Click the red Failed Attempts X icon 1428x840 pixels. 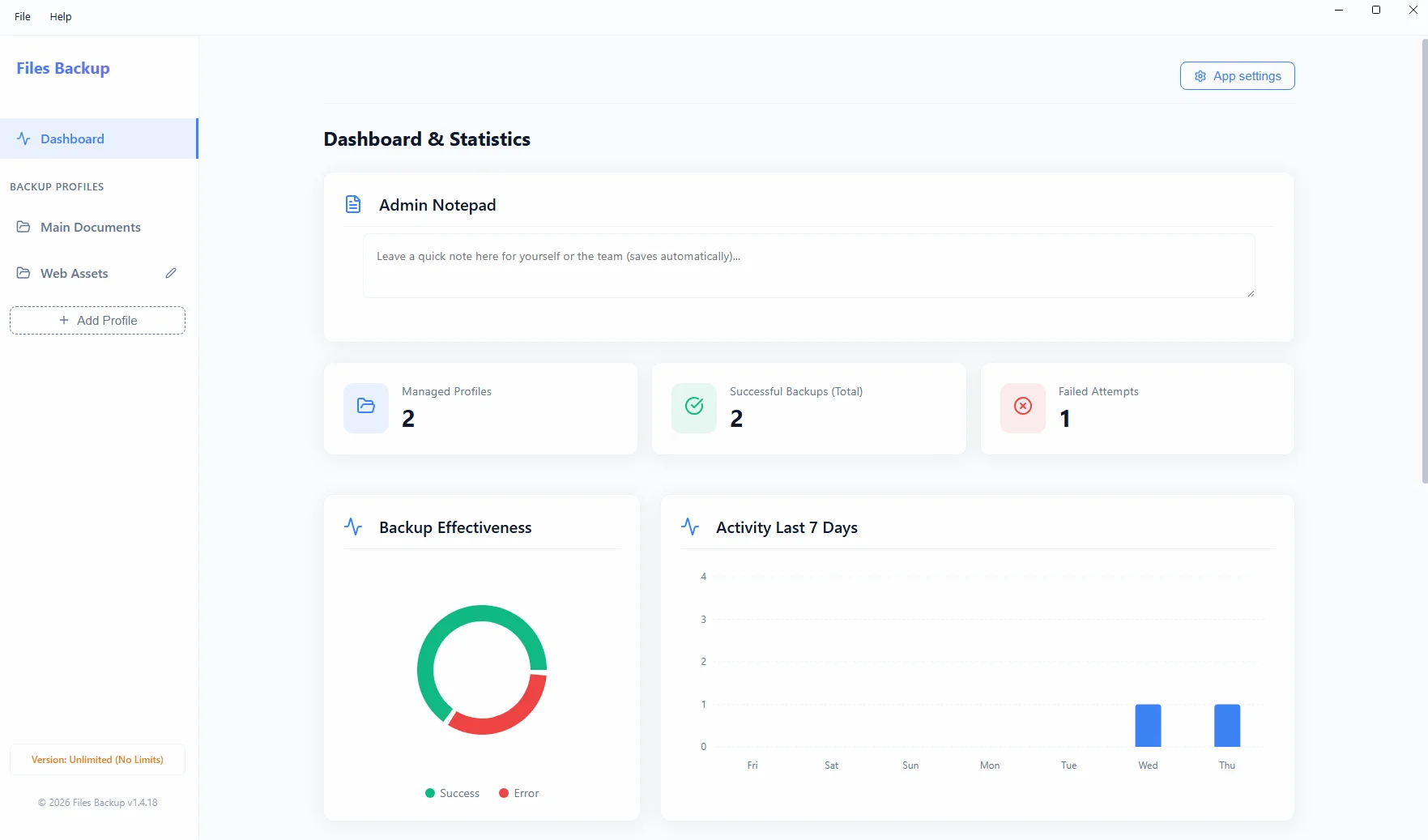[1023, 406]
